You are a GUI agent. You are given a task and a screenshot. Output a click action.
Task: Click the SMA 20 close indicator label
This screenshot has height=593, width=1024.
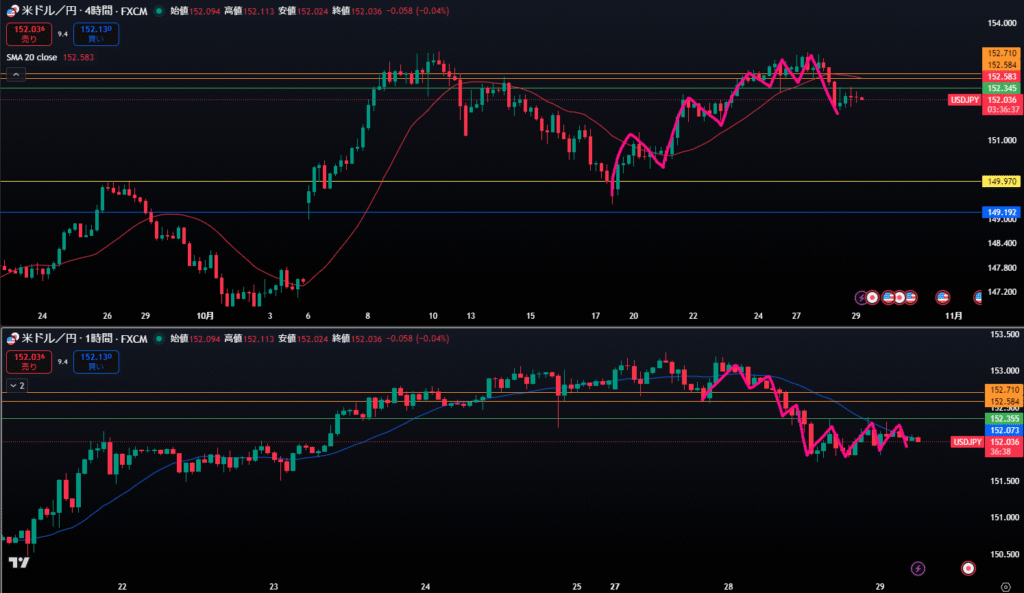click(32, 58)
